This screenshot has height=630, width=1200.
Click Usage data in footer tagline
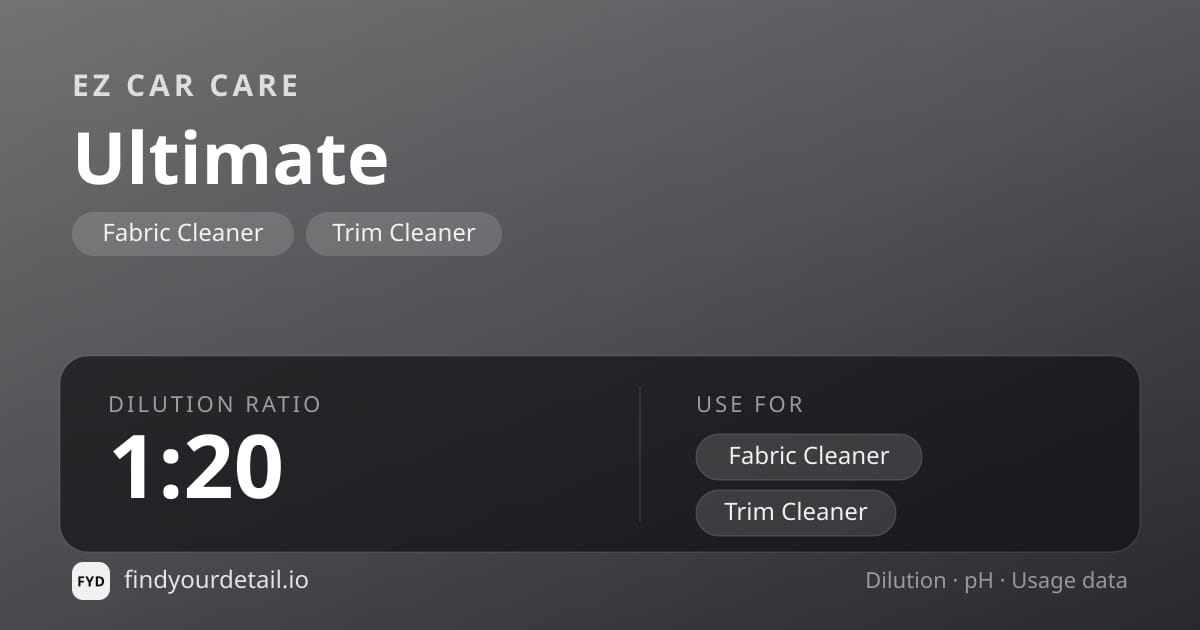[x=1069, y=581]
